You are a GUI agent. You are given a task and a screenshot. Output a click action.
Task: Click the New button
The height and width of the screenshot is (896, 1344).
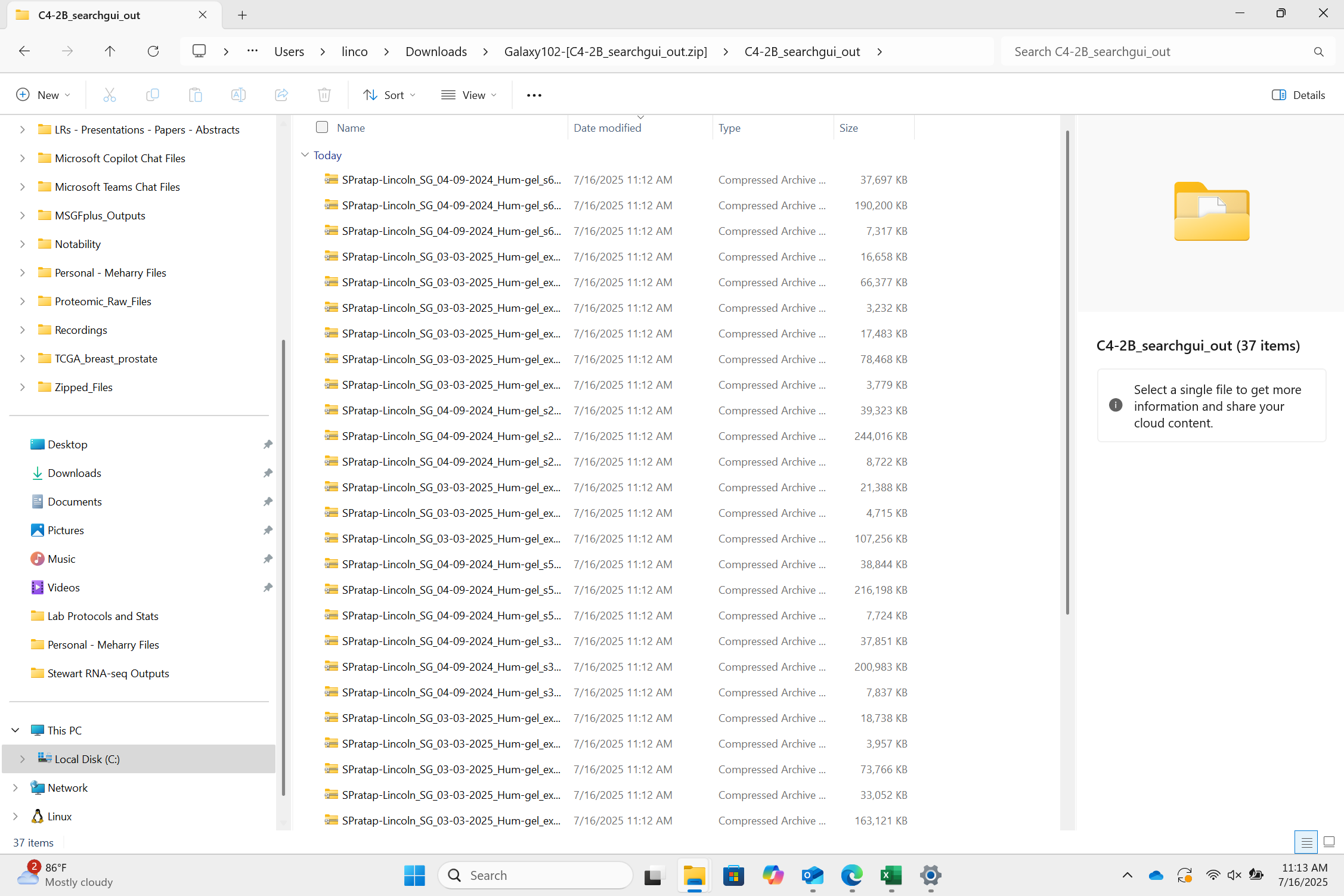pos(43,95)
